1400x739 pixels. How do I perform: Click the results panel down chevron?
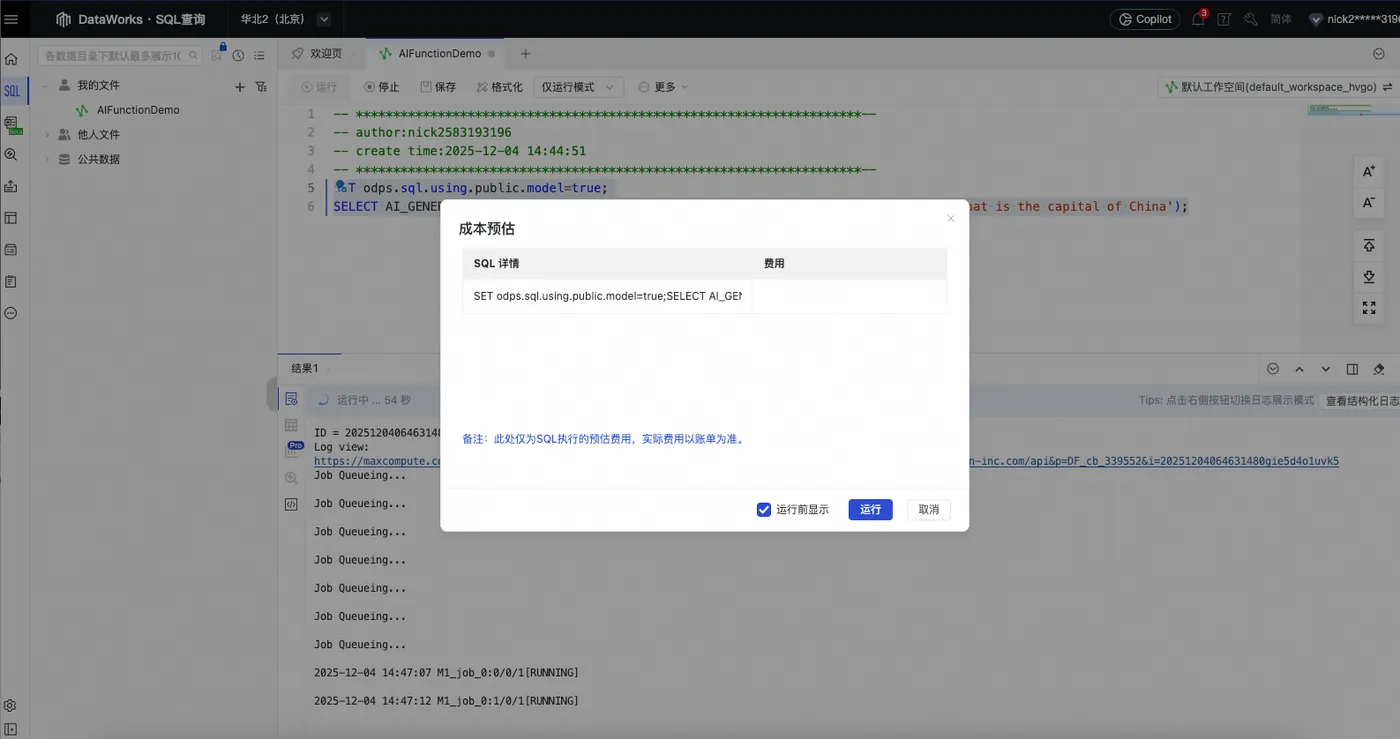point(1326,369)
